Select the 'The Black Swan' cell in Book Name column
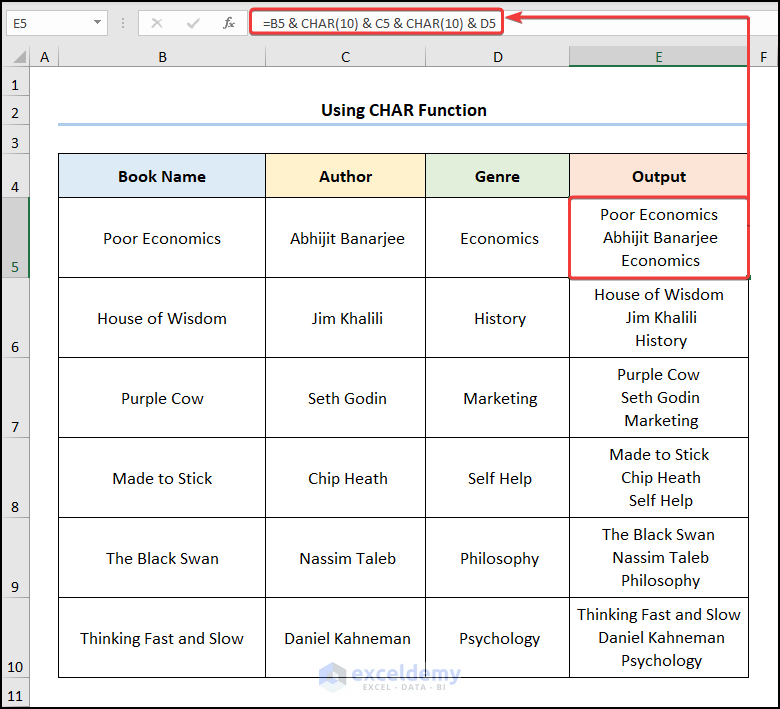The width and height of the screenshot is (780, 709). coord(162,558)
